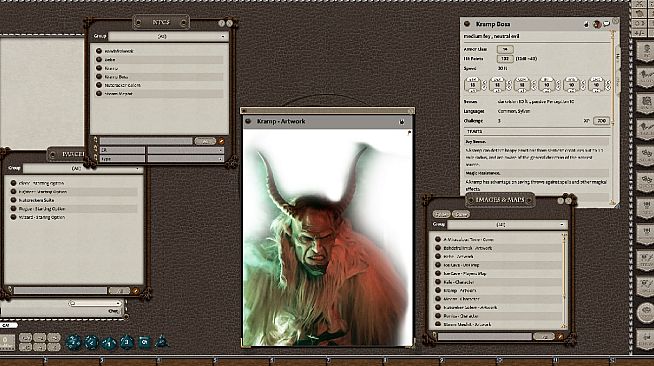
Task: Click the last ability score box (Charisma)
Action: tap(596, 85)
